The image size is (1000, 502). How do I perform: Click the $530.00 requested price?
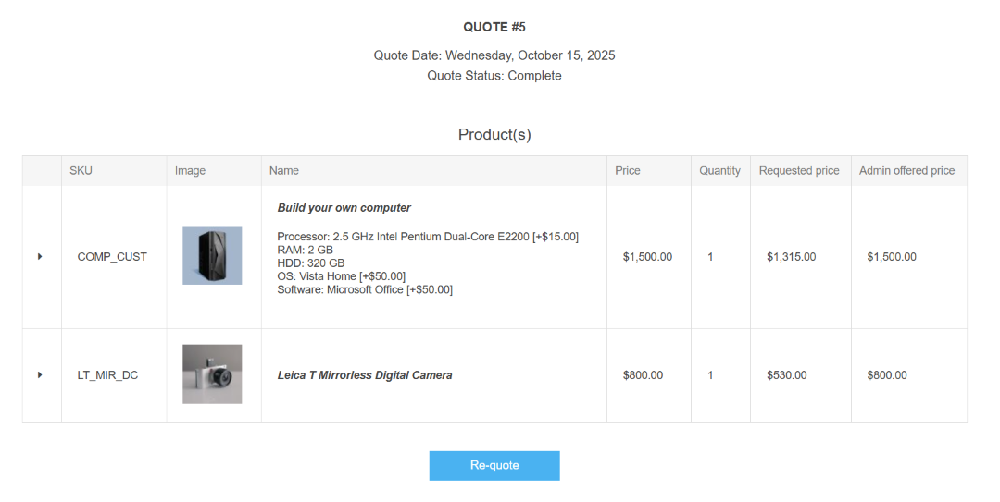pos(787,375)
